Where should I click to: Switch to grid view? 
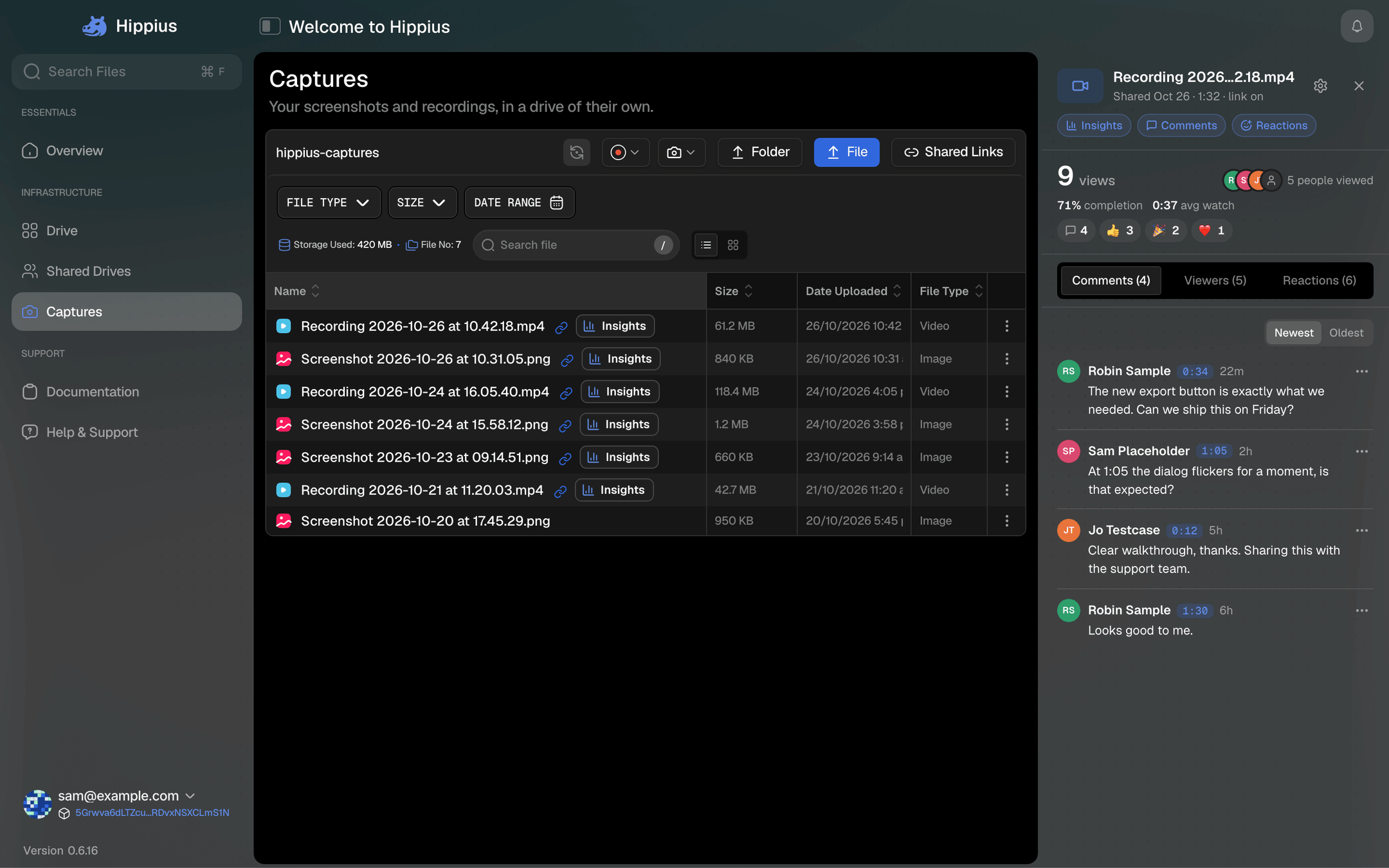tap(733, 245)
